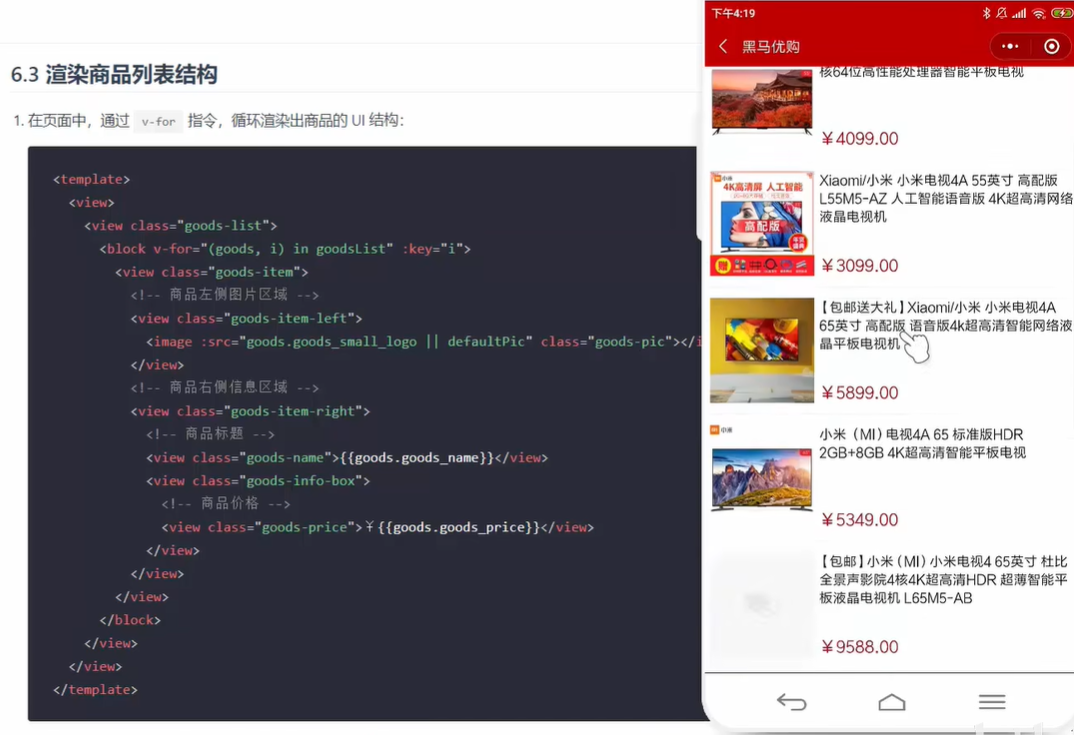Tap the phone's menu navigation button

click(x=992, y=701)
